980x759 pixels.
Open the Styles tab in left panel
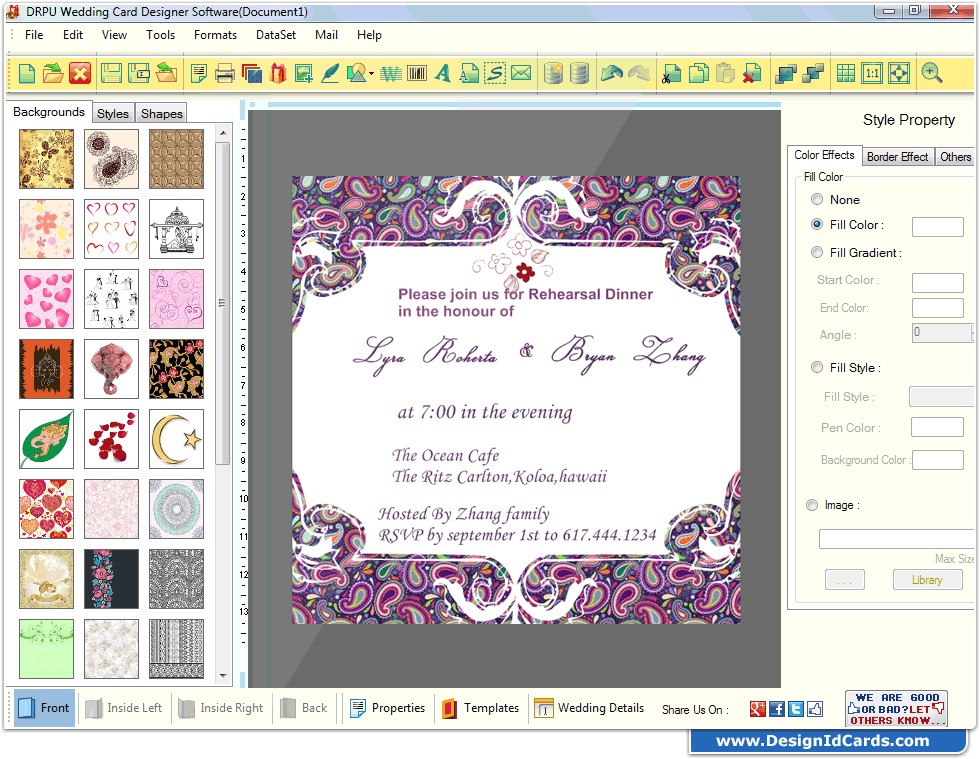(x=113, y=113)
